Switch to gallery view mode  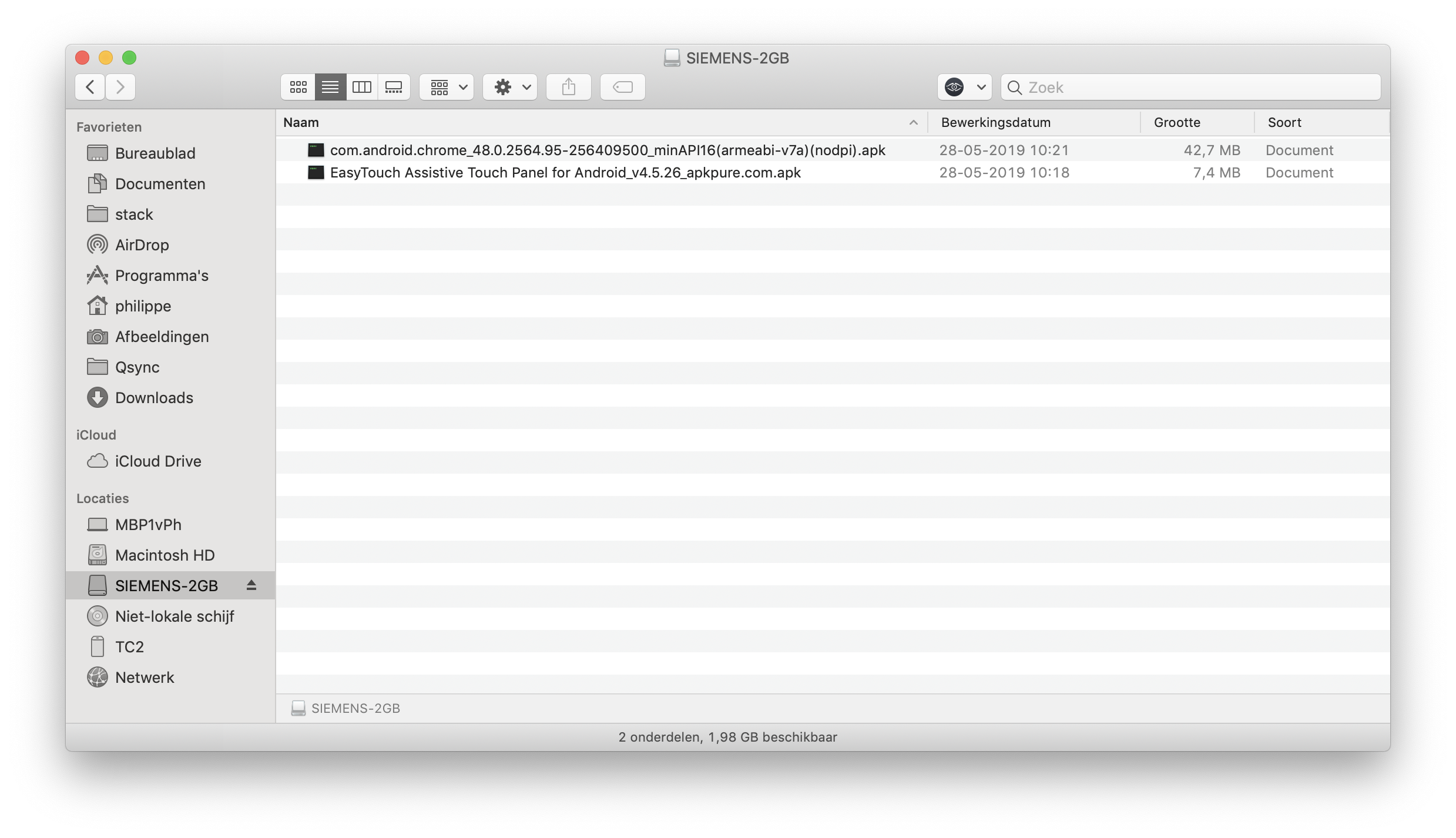[x=394, y=88]
